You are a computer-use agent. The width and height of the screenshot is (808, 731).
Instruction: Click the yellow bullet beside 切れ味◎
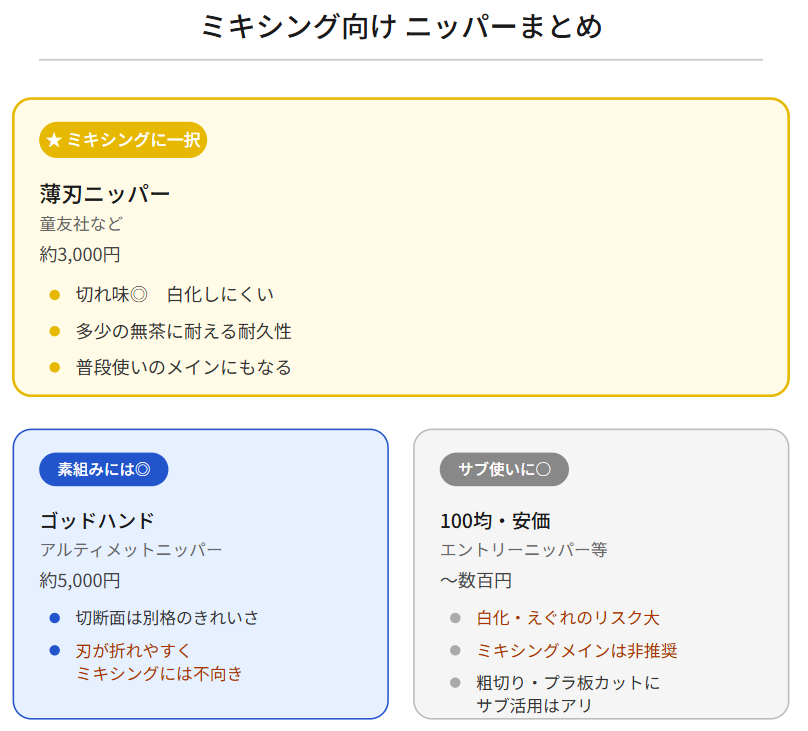(x=56, y=294)
